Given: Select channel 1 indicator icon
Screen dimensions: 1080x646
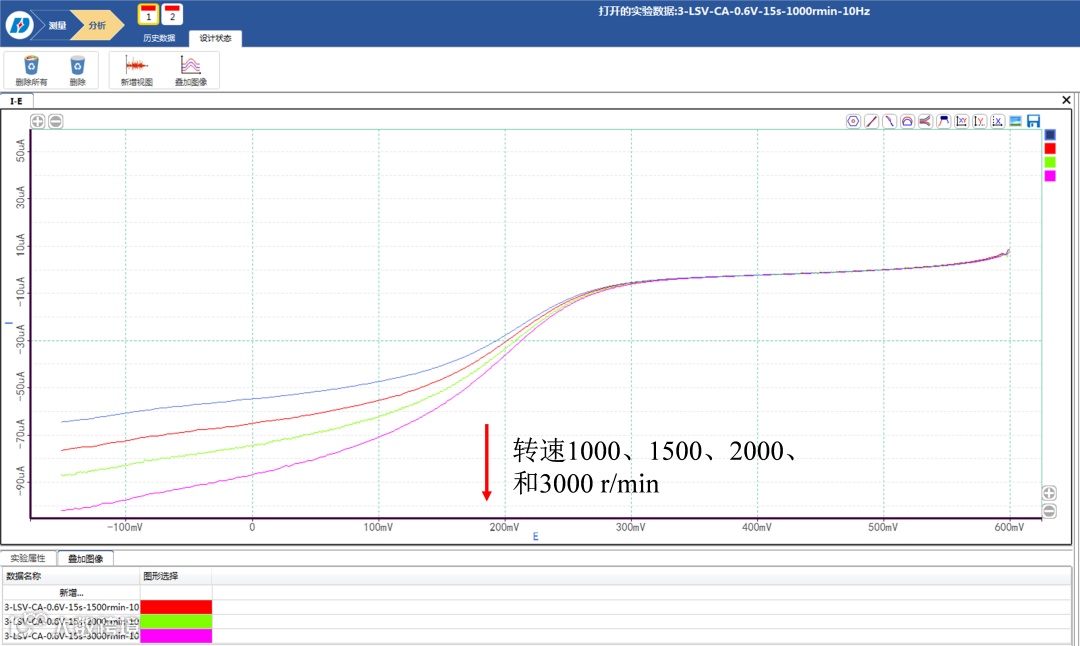Looking at the screenshot, I should [148, 14].
